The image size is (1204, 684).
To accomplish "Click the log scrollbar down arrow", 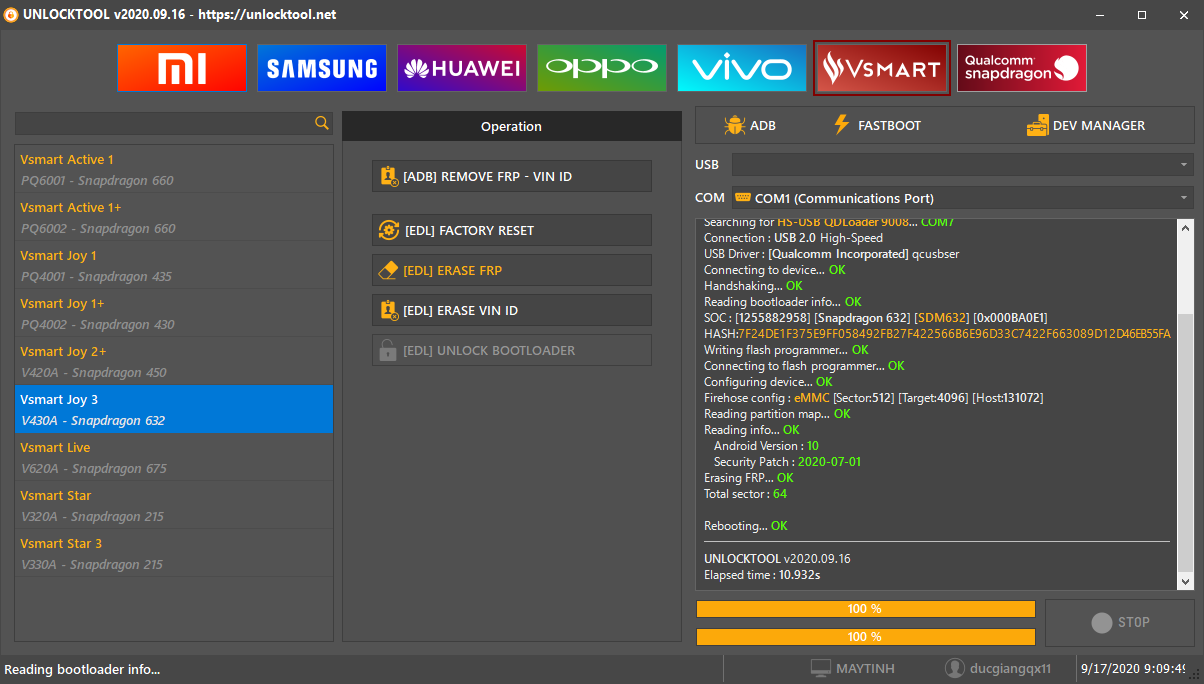I will (x=1185, y=581).
